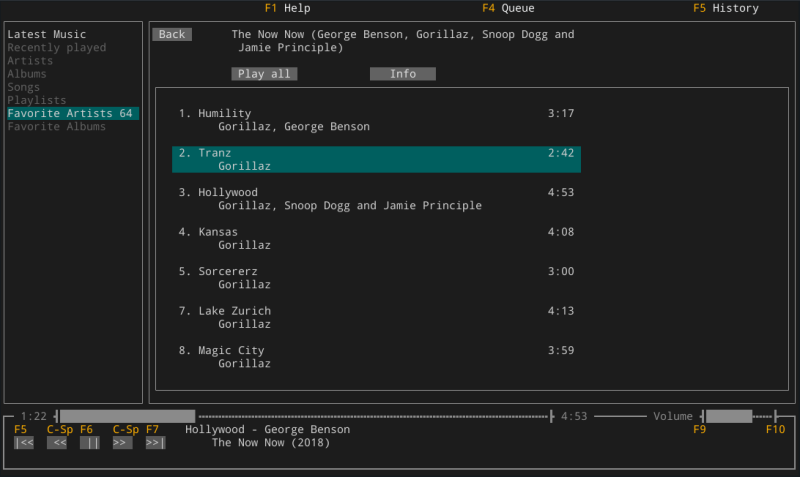Screen dimensions: 800x477
Task: Select track 3 Hollywood
Action: point(377,199)
